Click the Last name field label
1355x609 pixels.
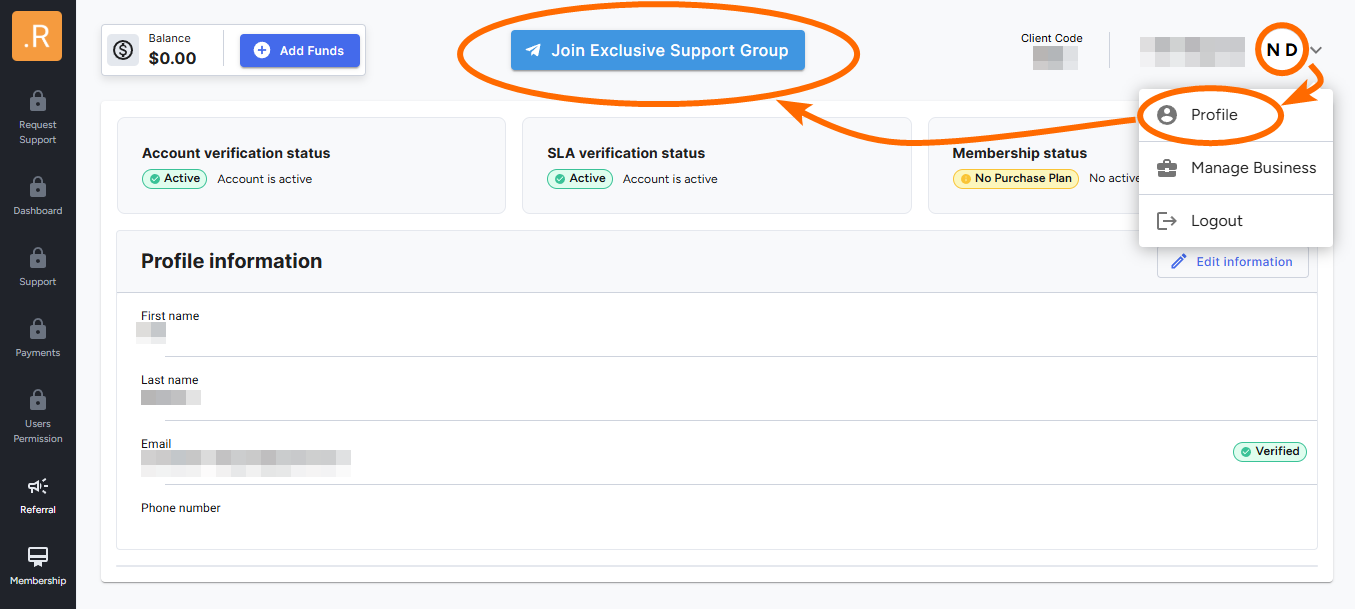[x=170, y=380]
